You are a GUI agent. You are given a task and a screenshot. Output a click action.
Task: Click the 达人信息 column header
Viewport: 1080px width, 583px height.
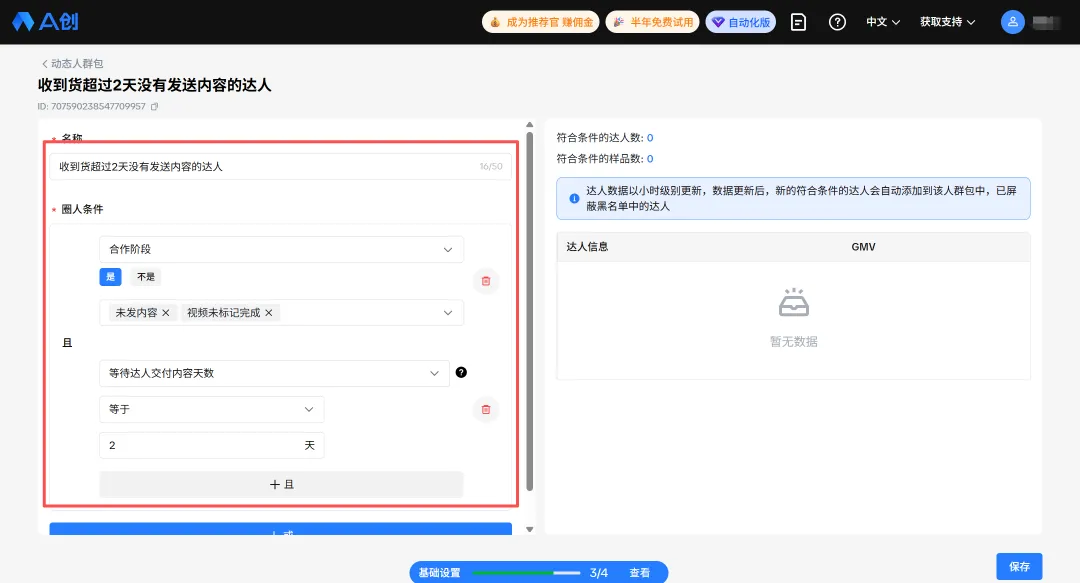pyautogui.click(x=587, y=247)
